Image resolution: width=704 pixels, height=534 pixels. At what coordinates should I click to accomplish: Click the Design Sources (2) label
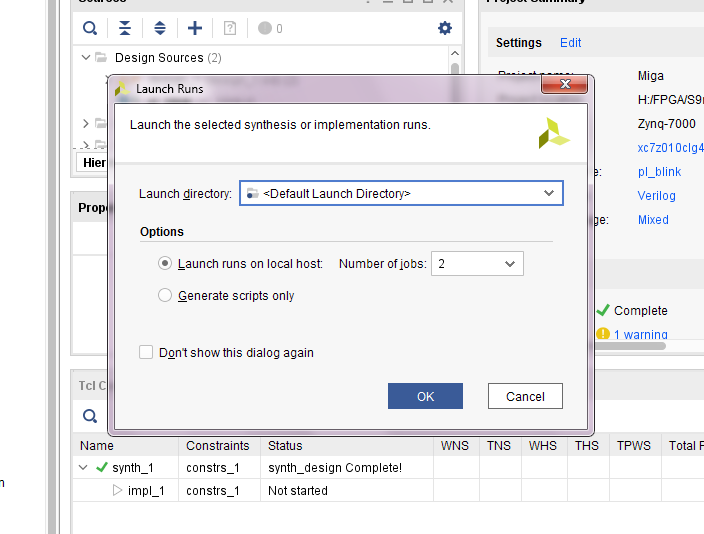click(168, 57)
